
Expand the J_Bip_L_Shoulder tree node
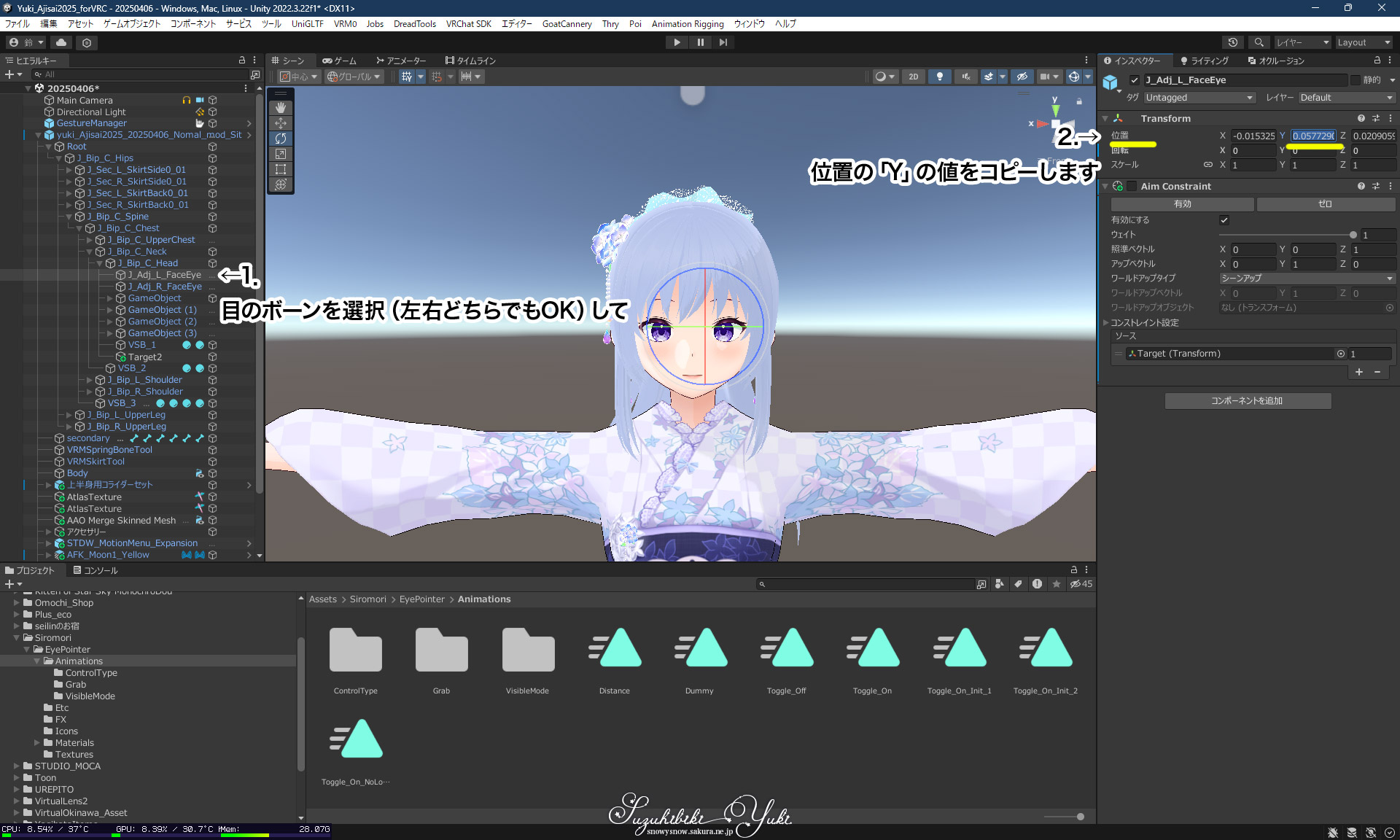(90, 380)
